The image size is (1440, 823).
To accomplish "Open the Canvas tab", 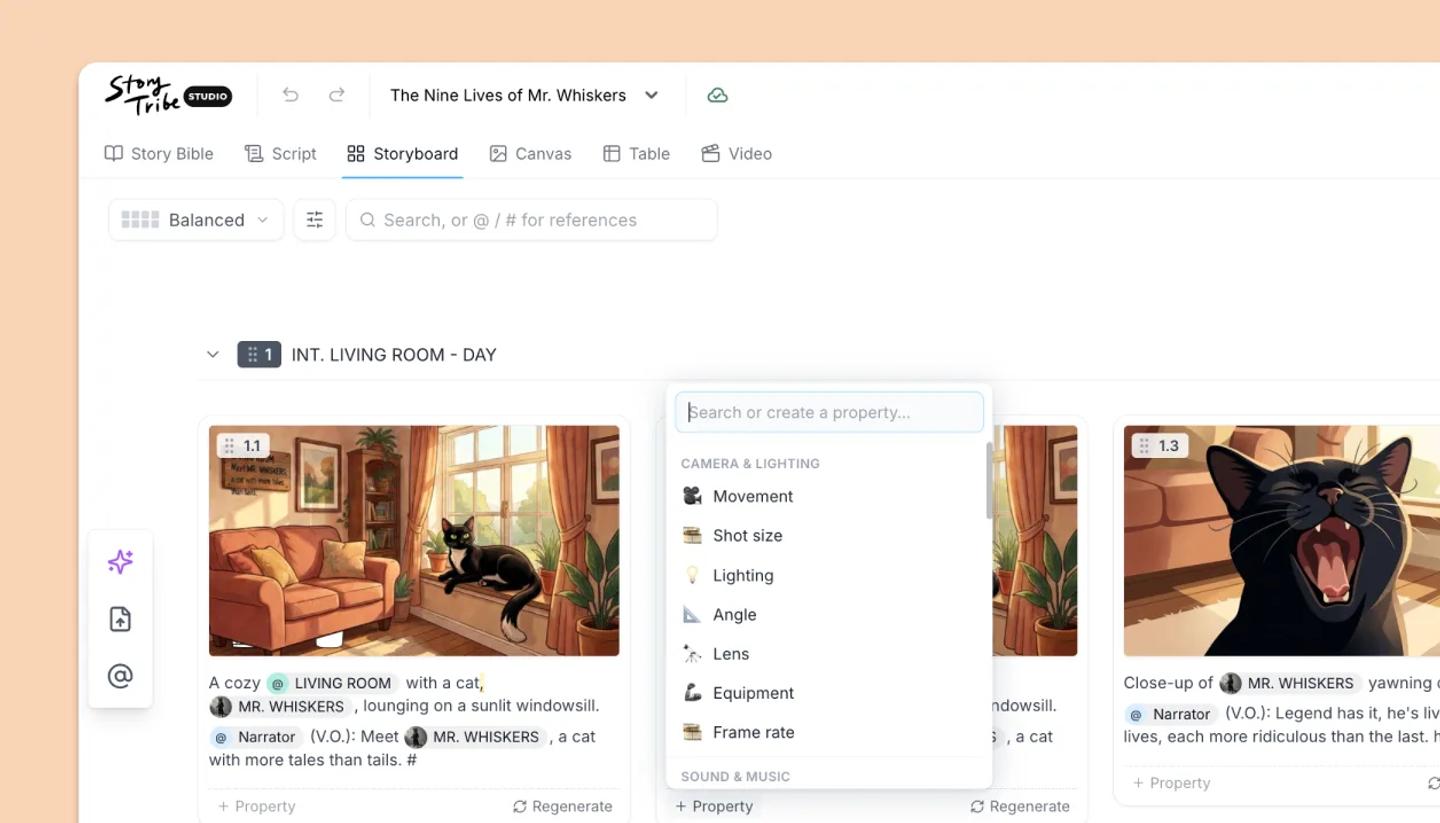I will pyautogui.click(x=530, y=154).
